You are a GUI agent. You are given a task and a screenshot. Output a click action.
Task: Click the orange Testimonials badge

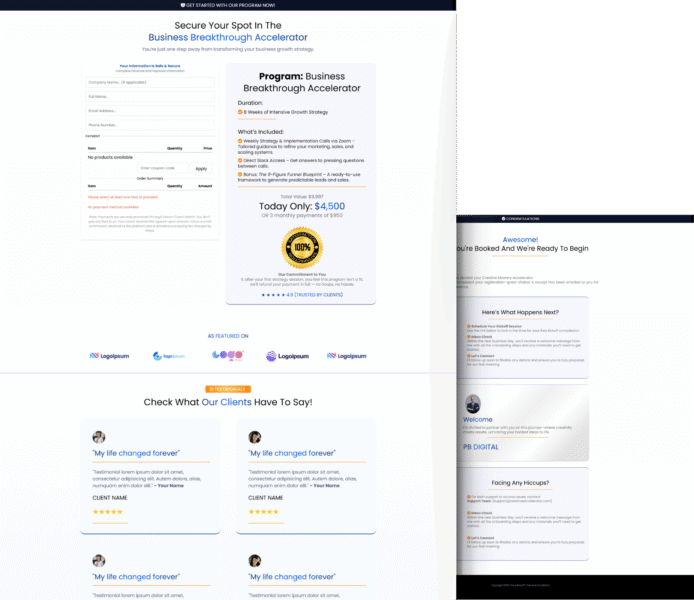228,389
